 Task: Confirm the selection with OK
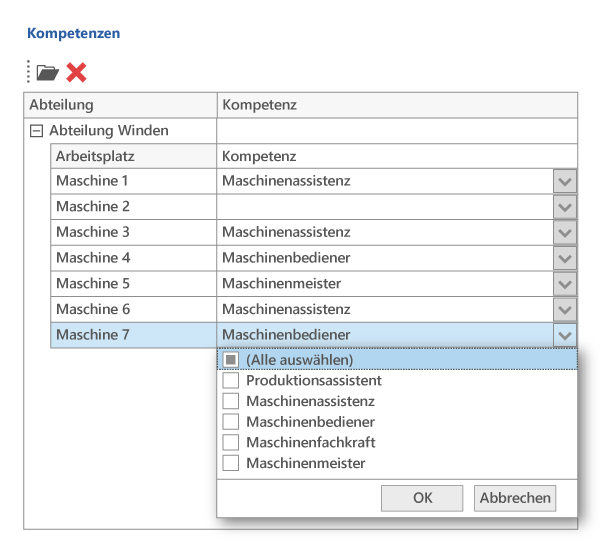pyautogui.click(x=422, y=498)
